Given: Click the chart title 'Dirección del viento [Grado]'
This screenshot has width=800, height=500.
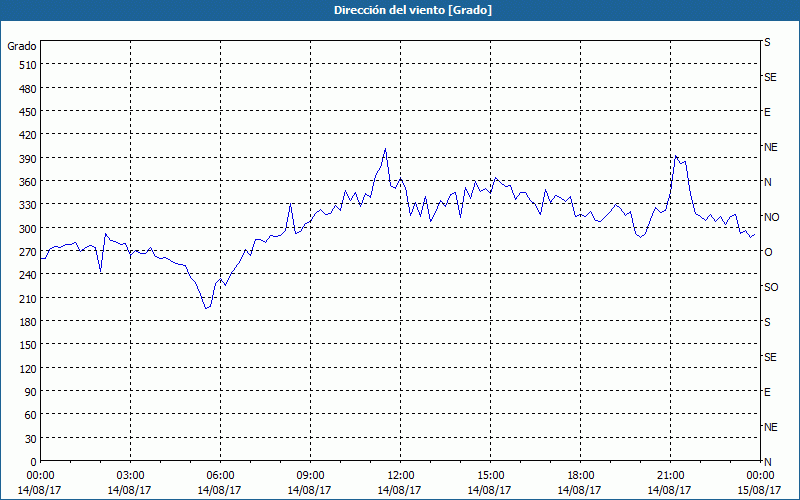Looking at the screenshot, I should click(x=412, y=10).
